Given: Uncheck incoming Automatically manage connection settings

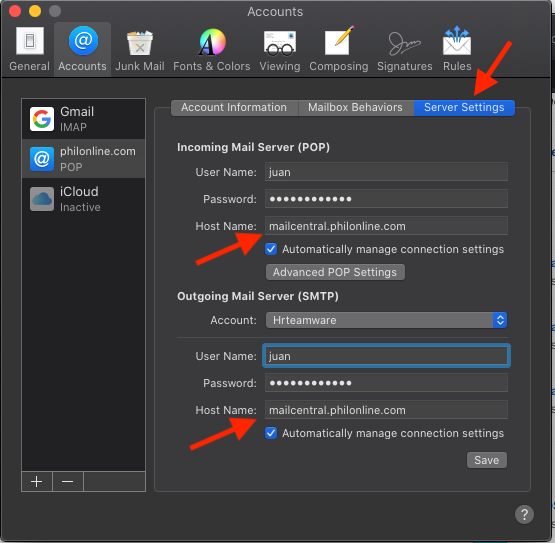Looking at the screenshot, I should (x=271, y=249).
